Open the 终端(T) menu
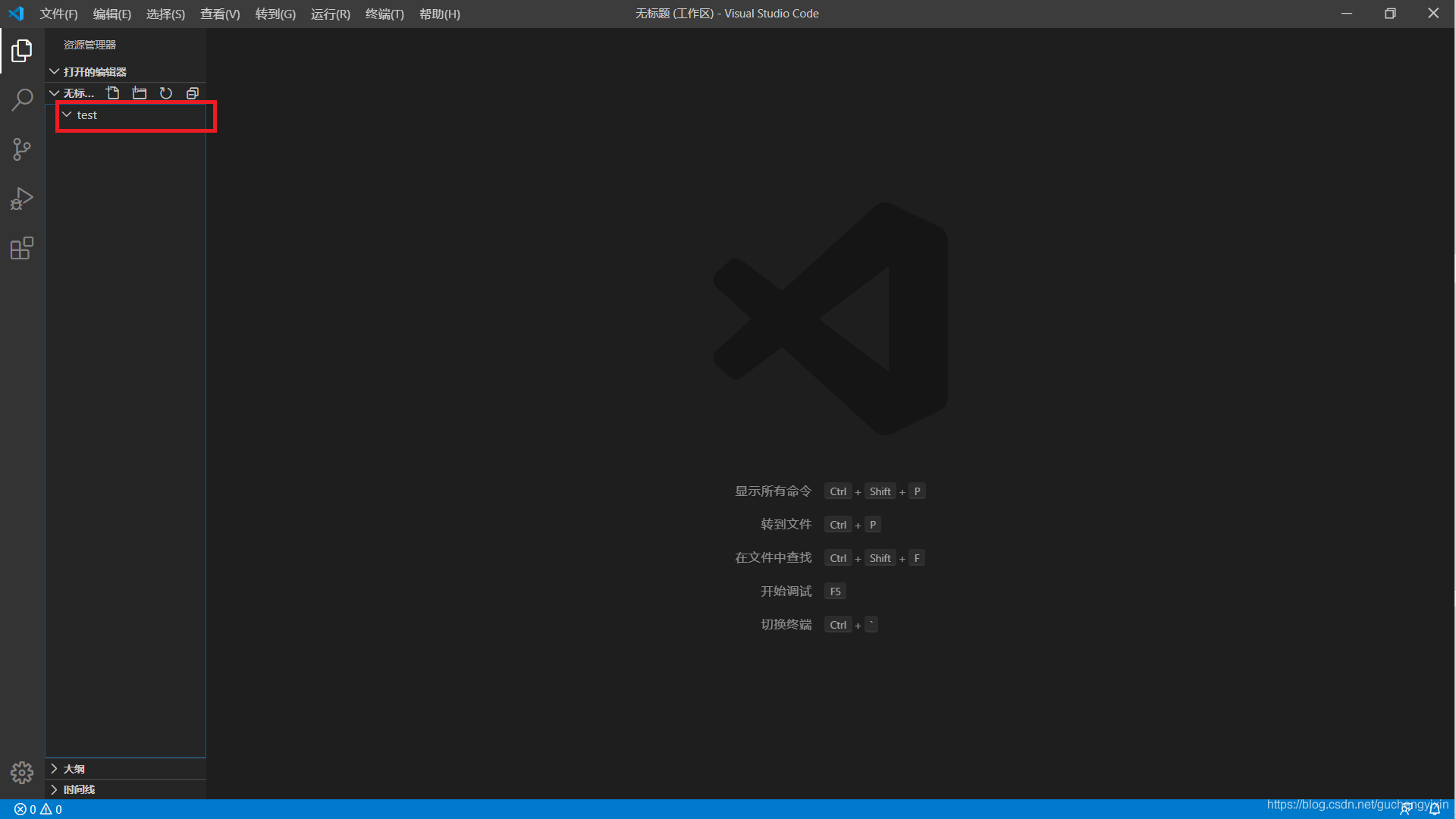The image size is (1456, 819). [384, 14]
